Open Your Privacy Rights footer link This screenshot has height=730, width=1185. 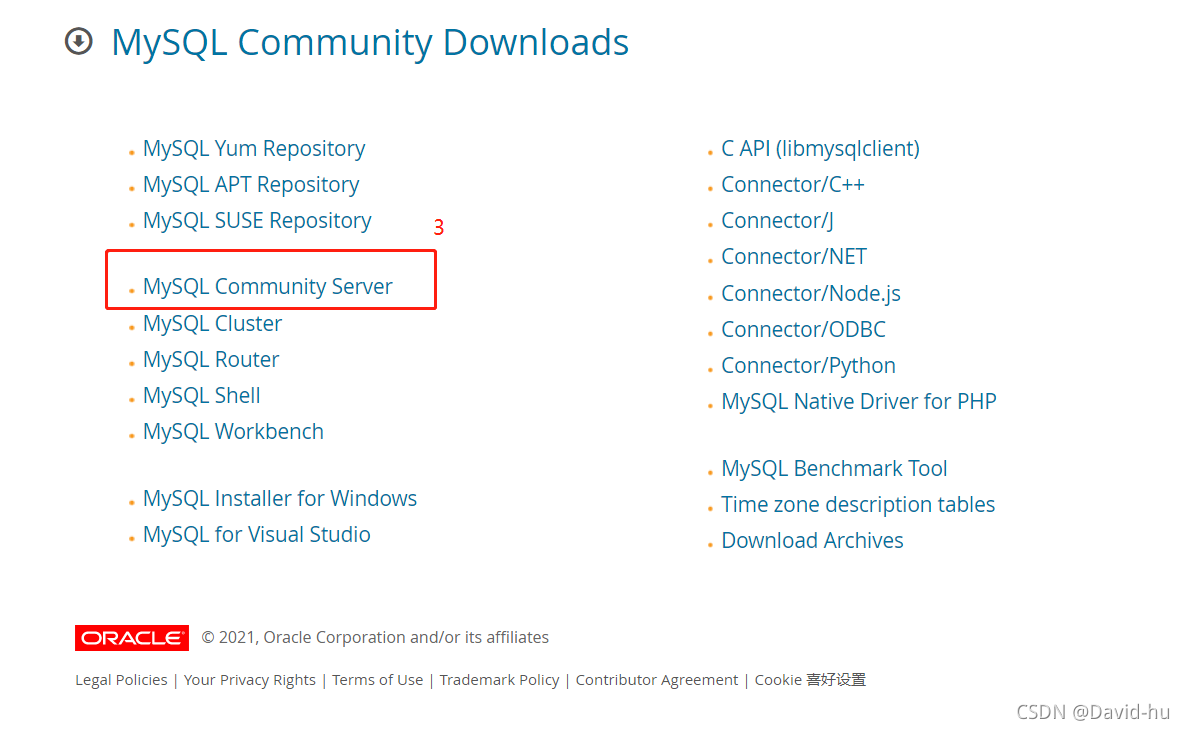click(249, 680)
